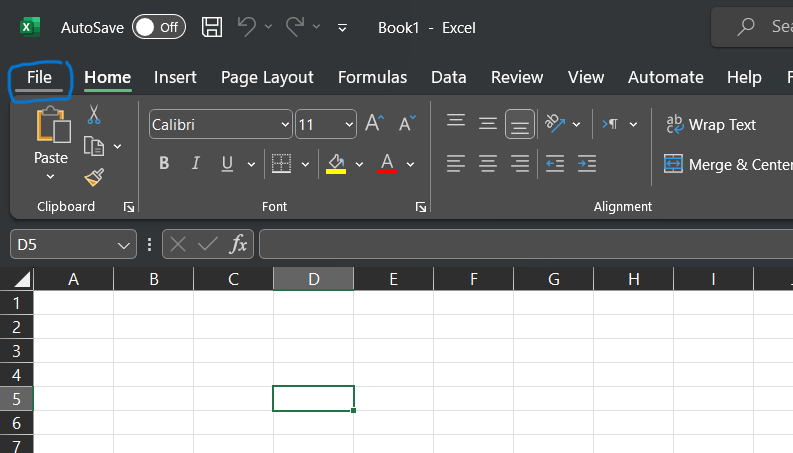Click the Cut scissors icon

tap(94, 114)
